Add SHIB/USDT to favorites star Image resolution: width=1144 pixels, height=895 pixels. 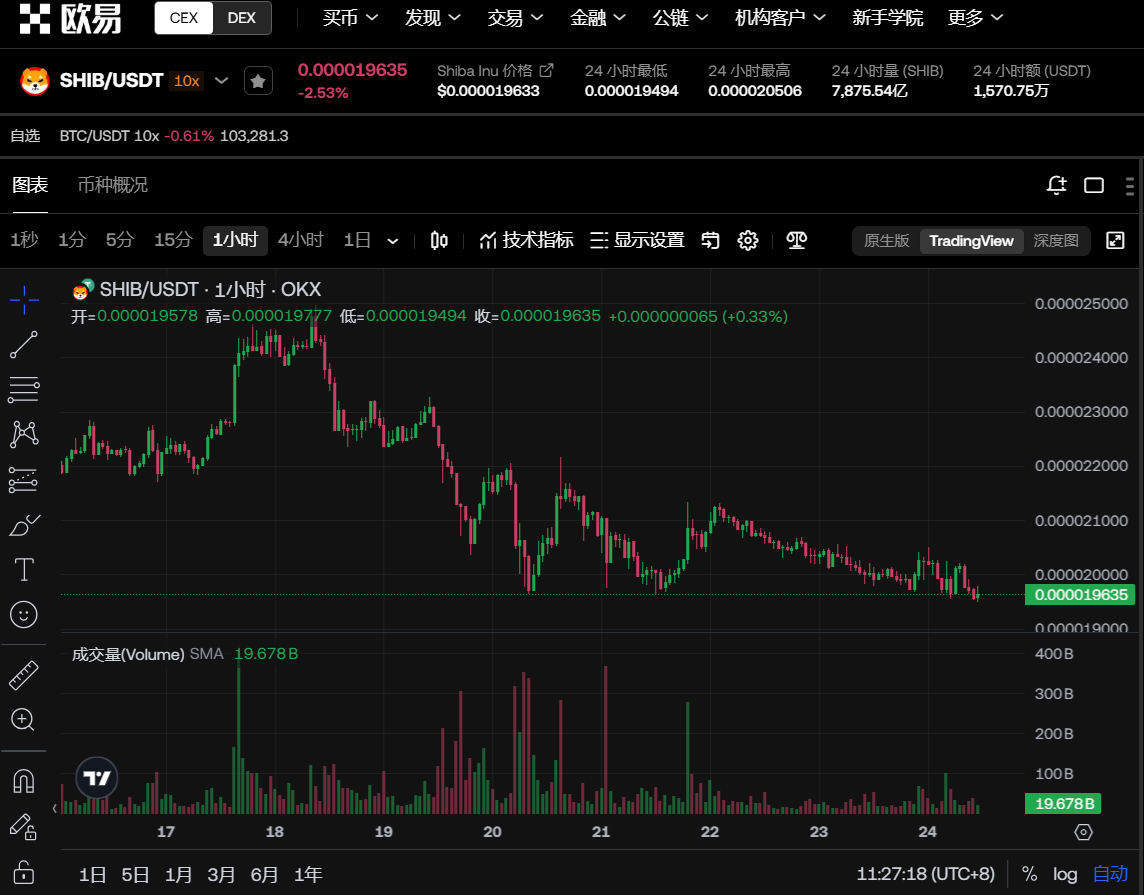258,81
